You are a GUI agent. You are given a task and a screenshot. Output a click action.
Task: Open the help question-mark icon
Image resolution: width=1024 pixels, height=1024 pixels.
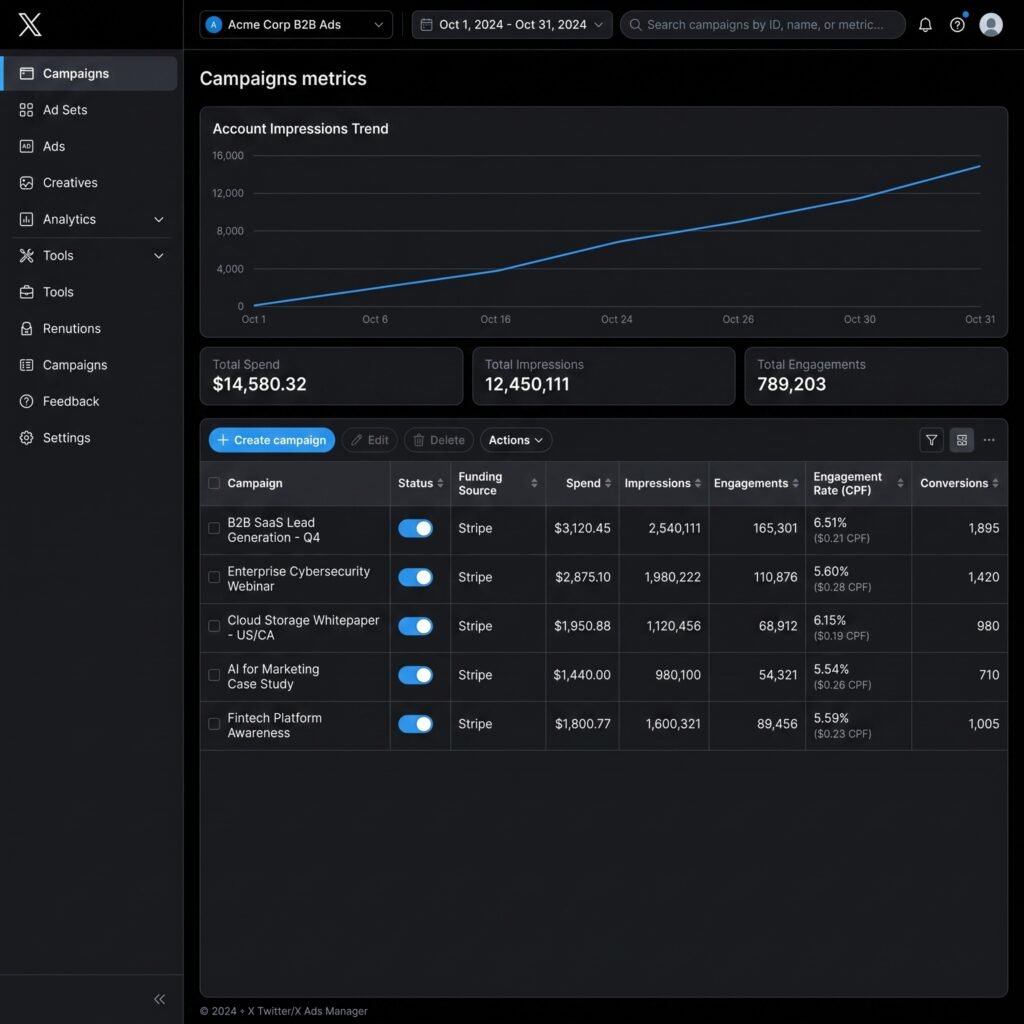[957, 25]
